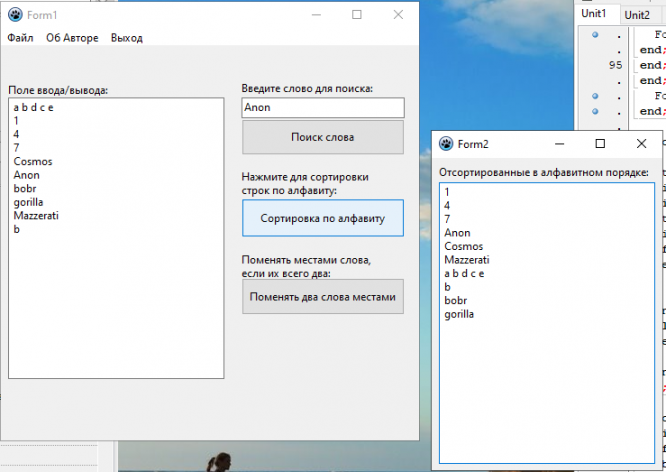
Task: Open the Файл menu
Action: 20,38
